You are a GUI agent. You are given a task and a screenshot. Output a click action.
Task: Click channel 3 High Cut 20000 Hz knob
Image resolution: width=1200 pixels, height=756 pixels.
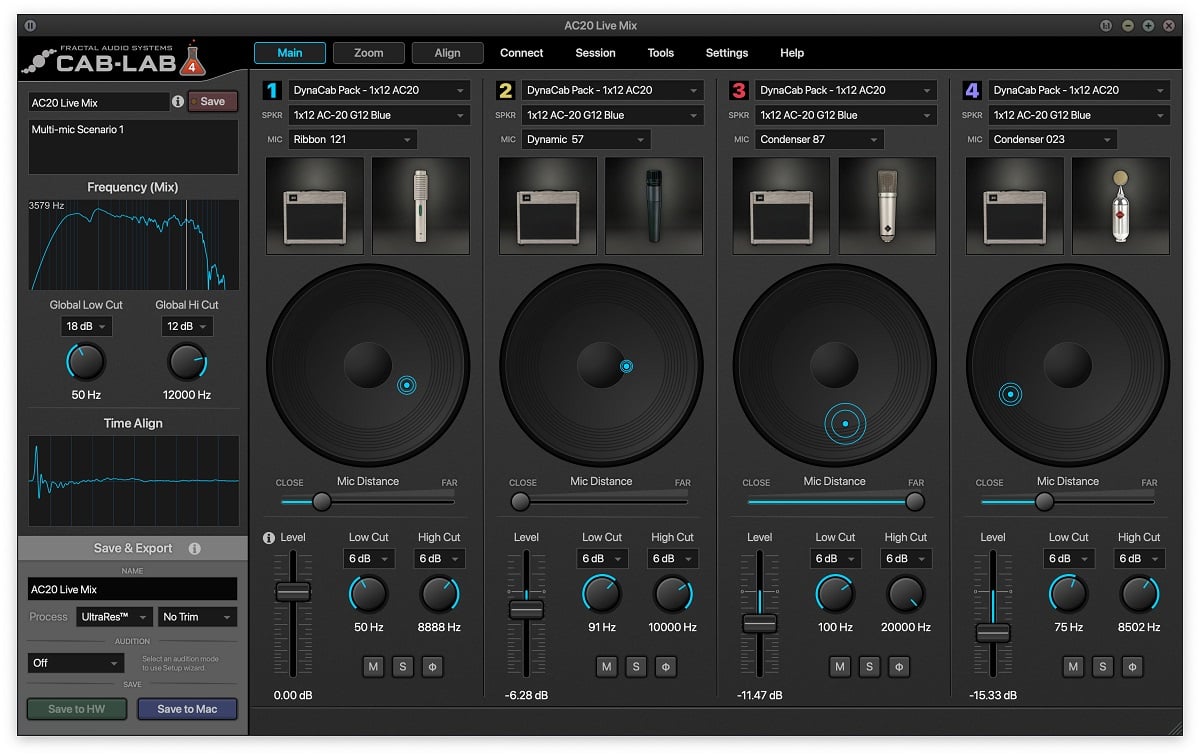coord(906,595)
